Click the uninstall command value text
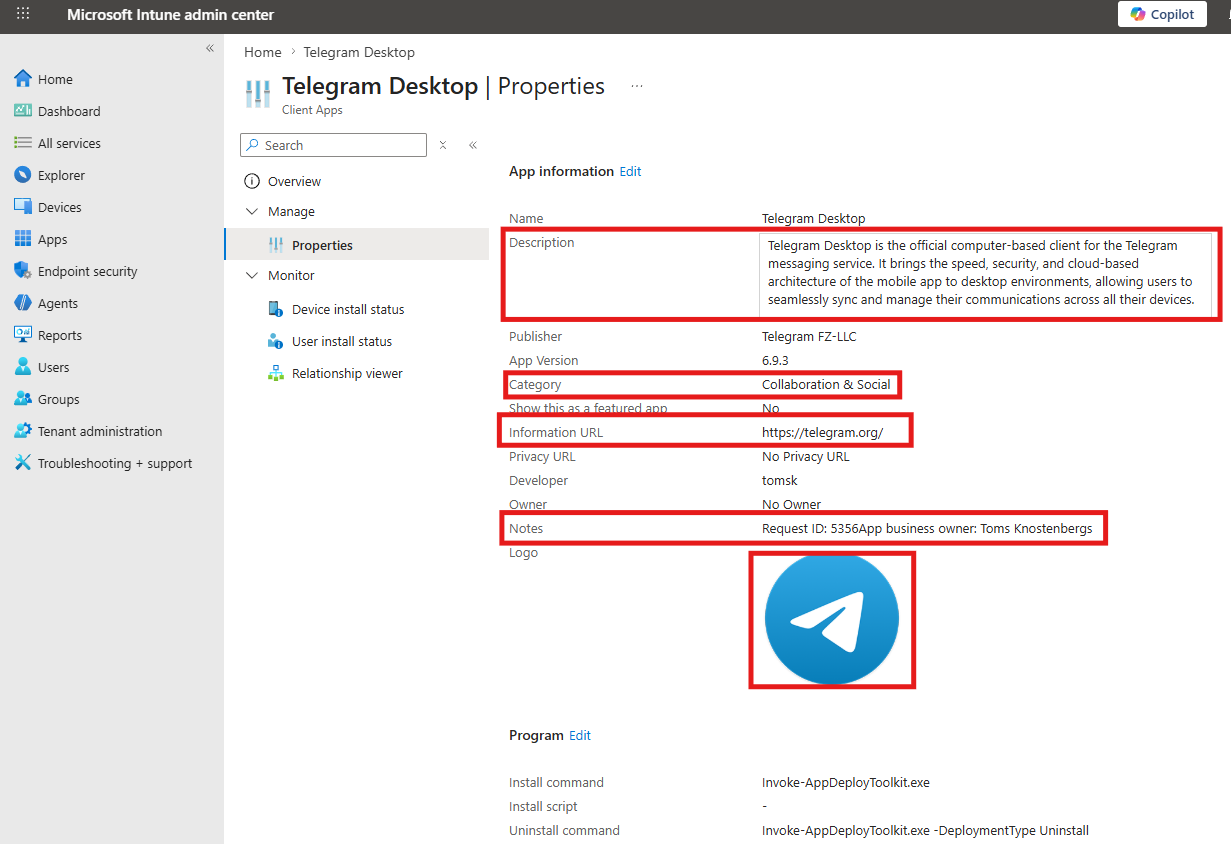This screenshot has height=844, width=1231. 925,830
